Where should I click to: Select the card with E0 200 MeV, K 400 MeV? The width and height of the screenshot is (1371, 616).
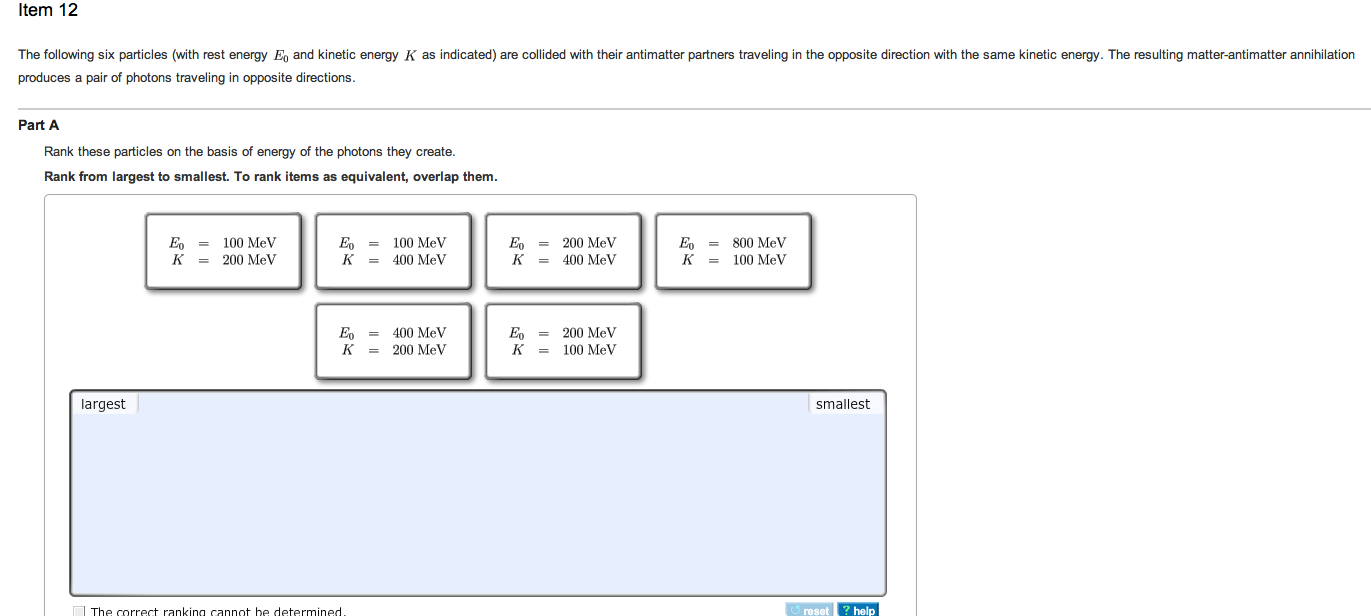563,251
